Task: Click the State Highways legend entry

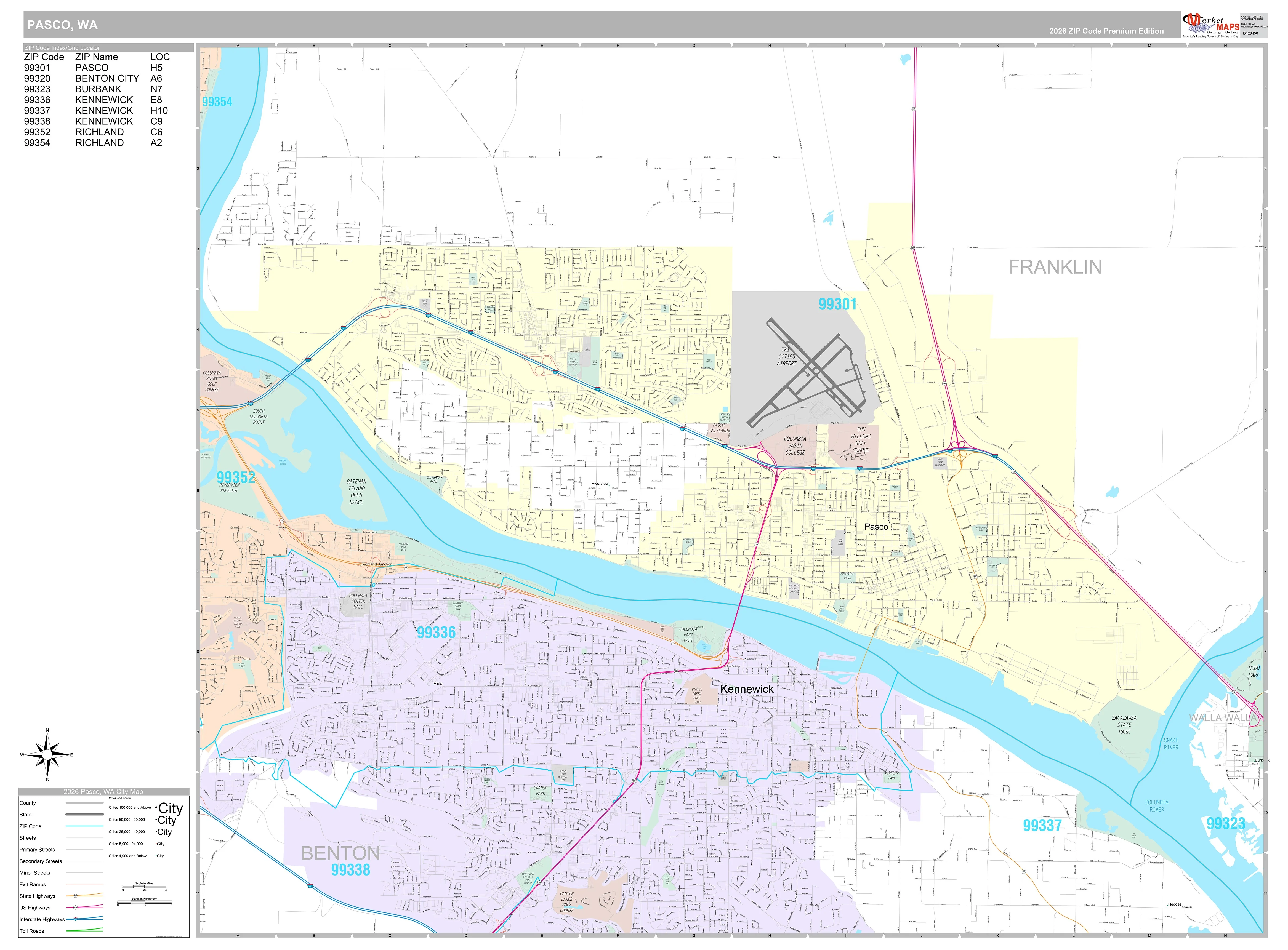Action: [x=38, y=897]
